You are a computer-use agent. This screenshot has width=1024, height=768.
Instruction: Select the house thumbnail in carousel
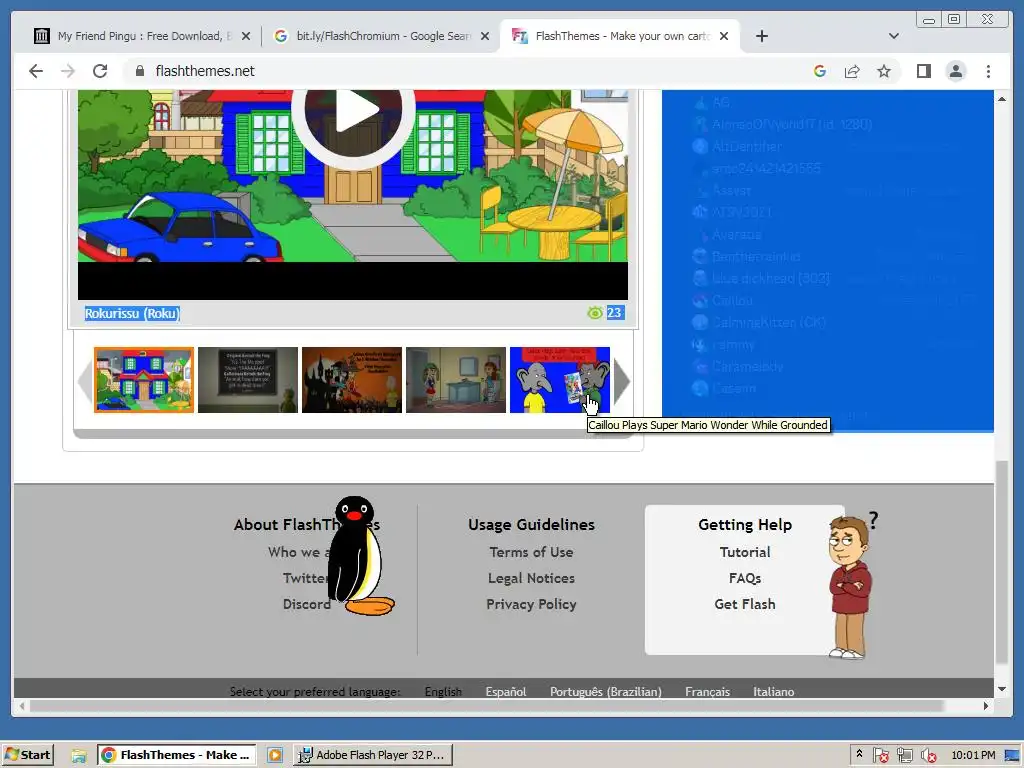tap(144, 379)
